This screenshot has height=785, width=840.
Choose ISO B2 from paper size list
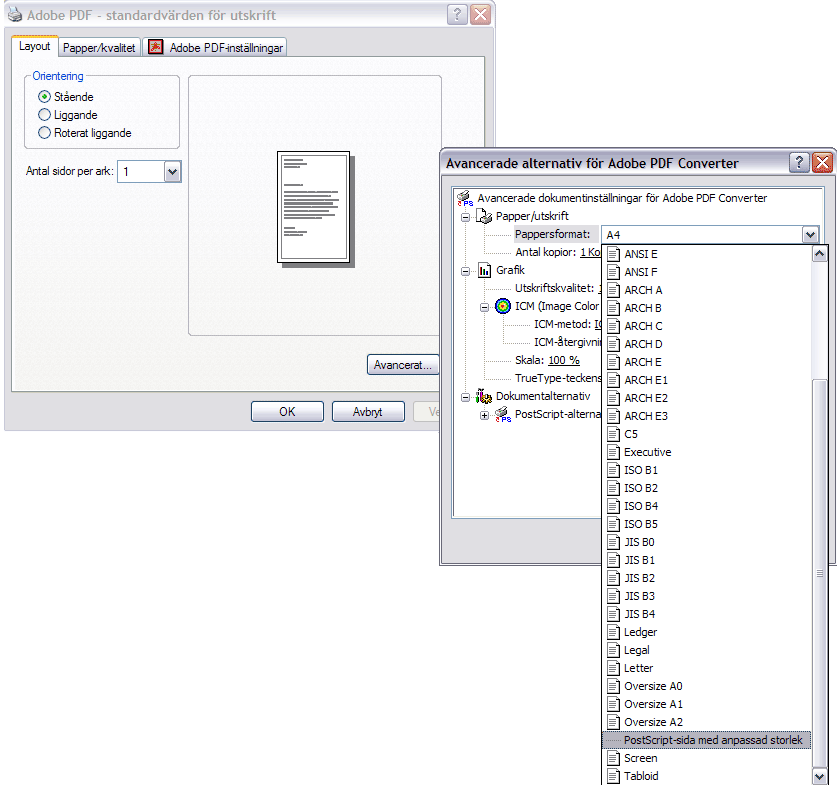pos(707,488)
